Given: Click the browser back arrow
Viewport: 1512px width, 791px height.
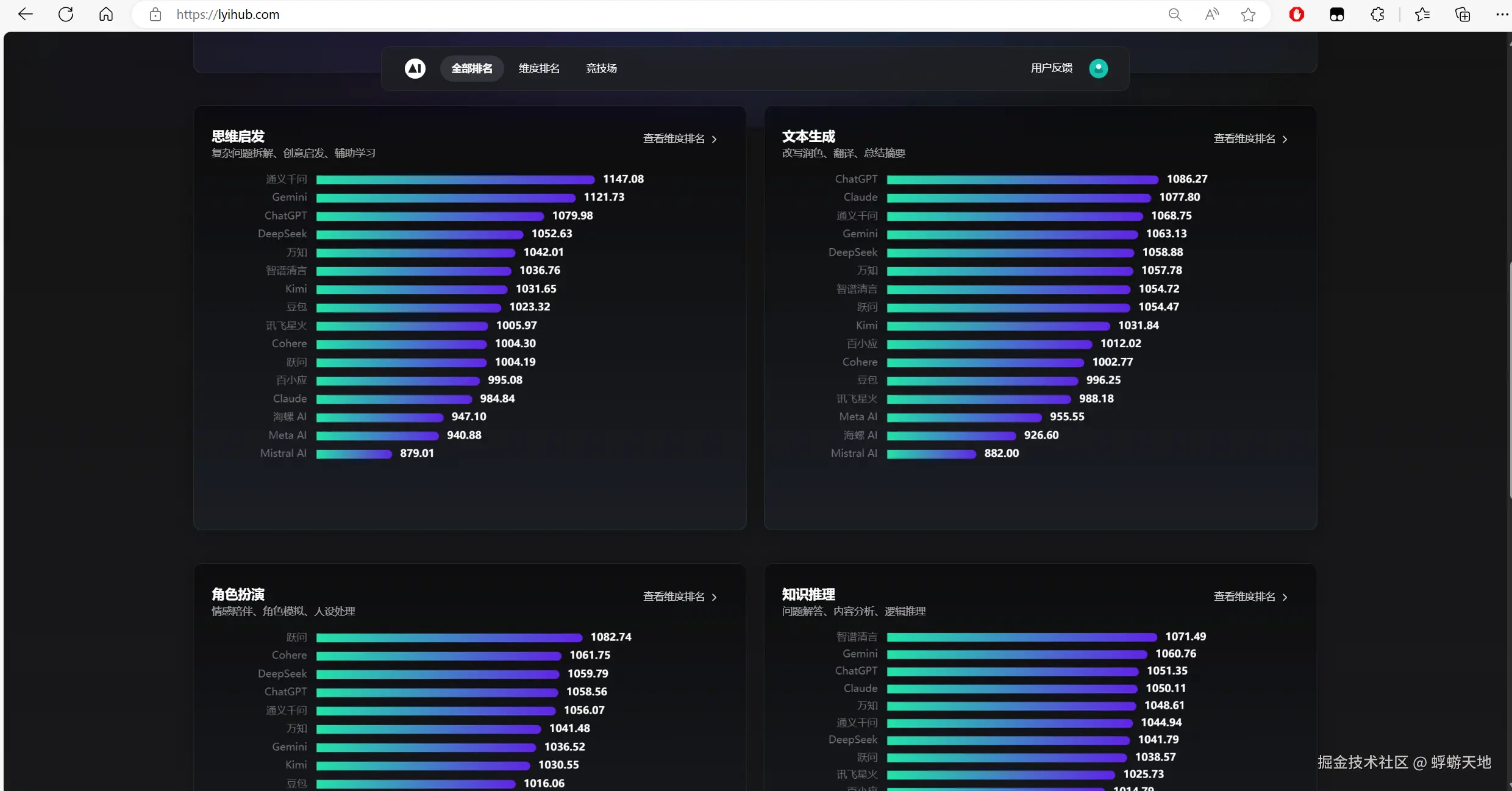Looking at the screenshot, I should (25, 14).
